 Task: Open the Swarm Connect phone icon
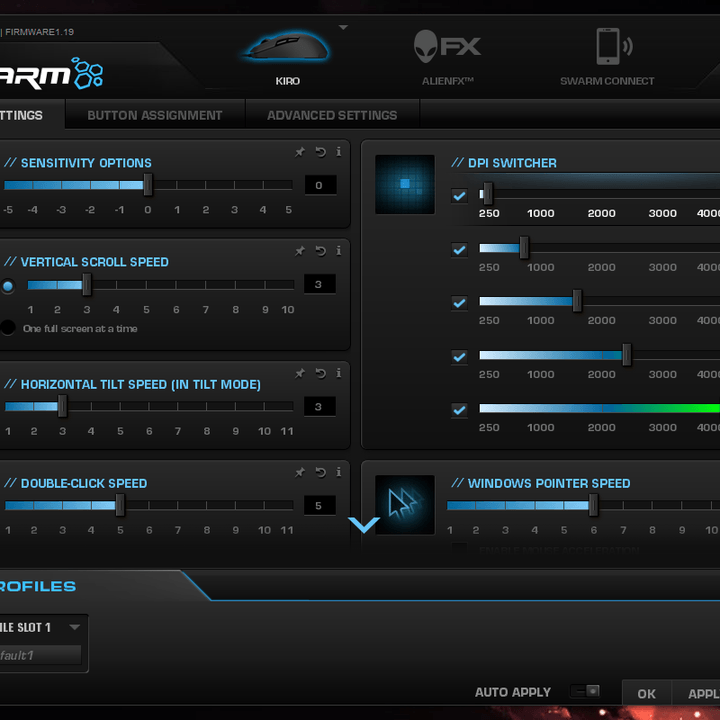pyautogui.click(x=613, y=46)
